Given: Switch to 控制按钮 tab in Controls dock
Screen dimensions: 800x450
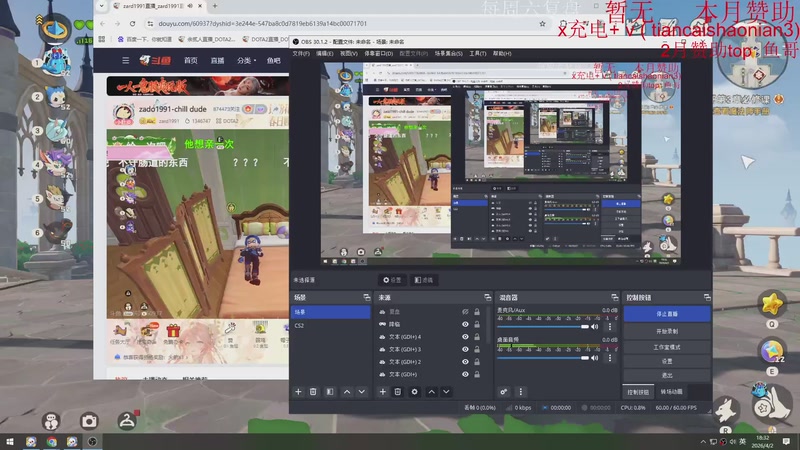Looking at the screenshot, I should (638, 392).
